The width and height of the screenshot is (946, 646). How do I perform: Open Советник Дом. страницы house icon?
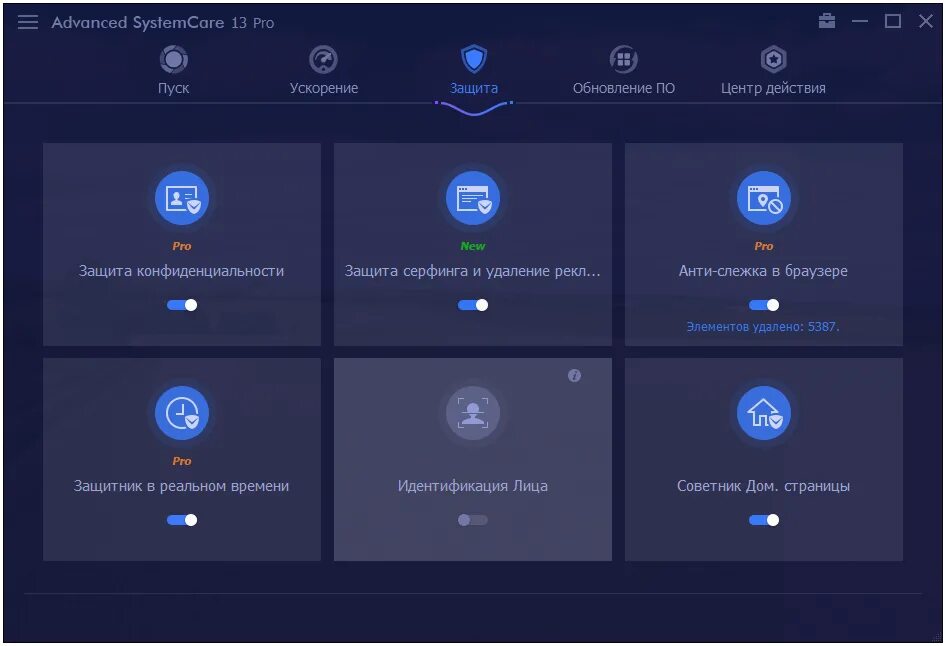coord(764,413)
